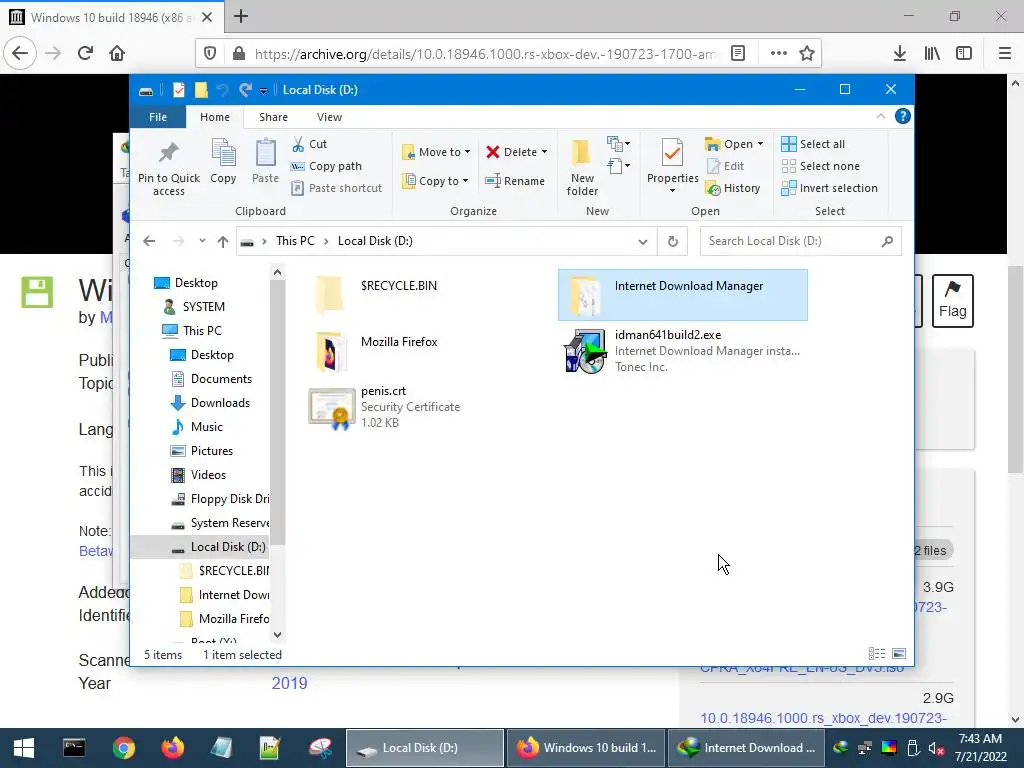1024x768 pixels.
Task: Switch to details view layout icon
Action: click(x=877, y=653)
